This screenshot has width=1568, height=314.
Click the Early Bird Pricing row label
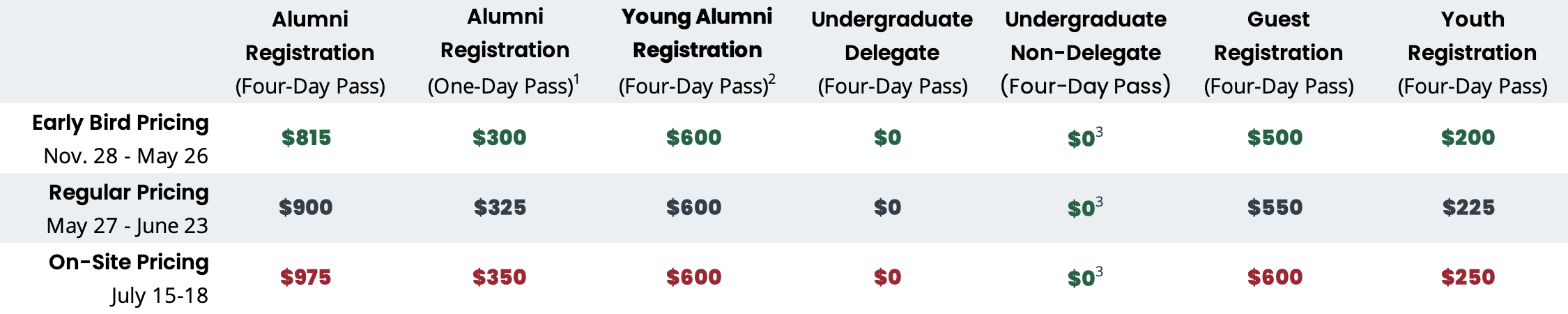coord(120,123)
